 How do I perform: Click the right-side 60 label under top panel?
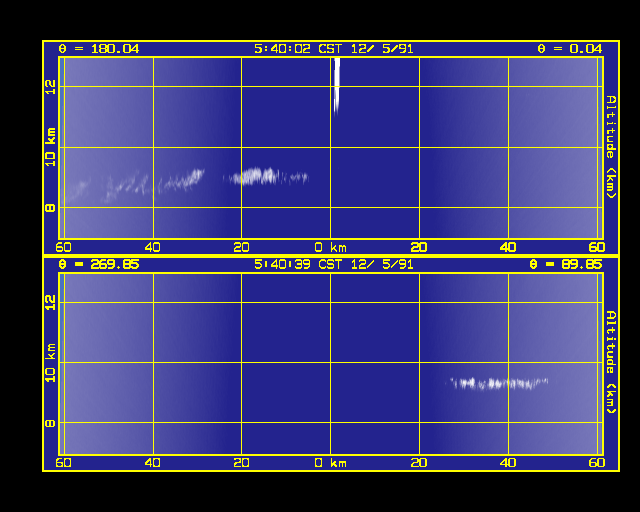coord(597,247)
